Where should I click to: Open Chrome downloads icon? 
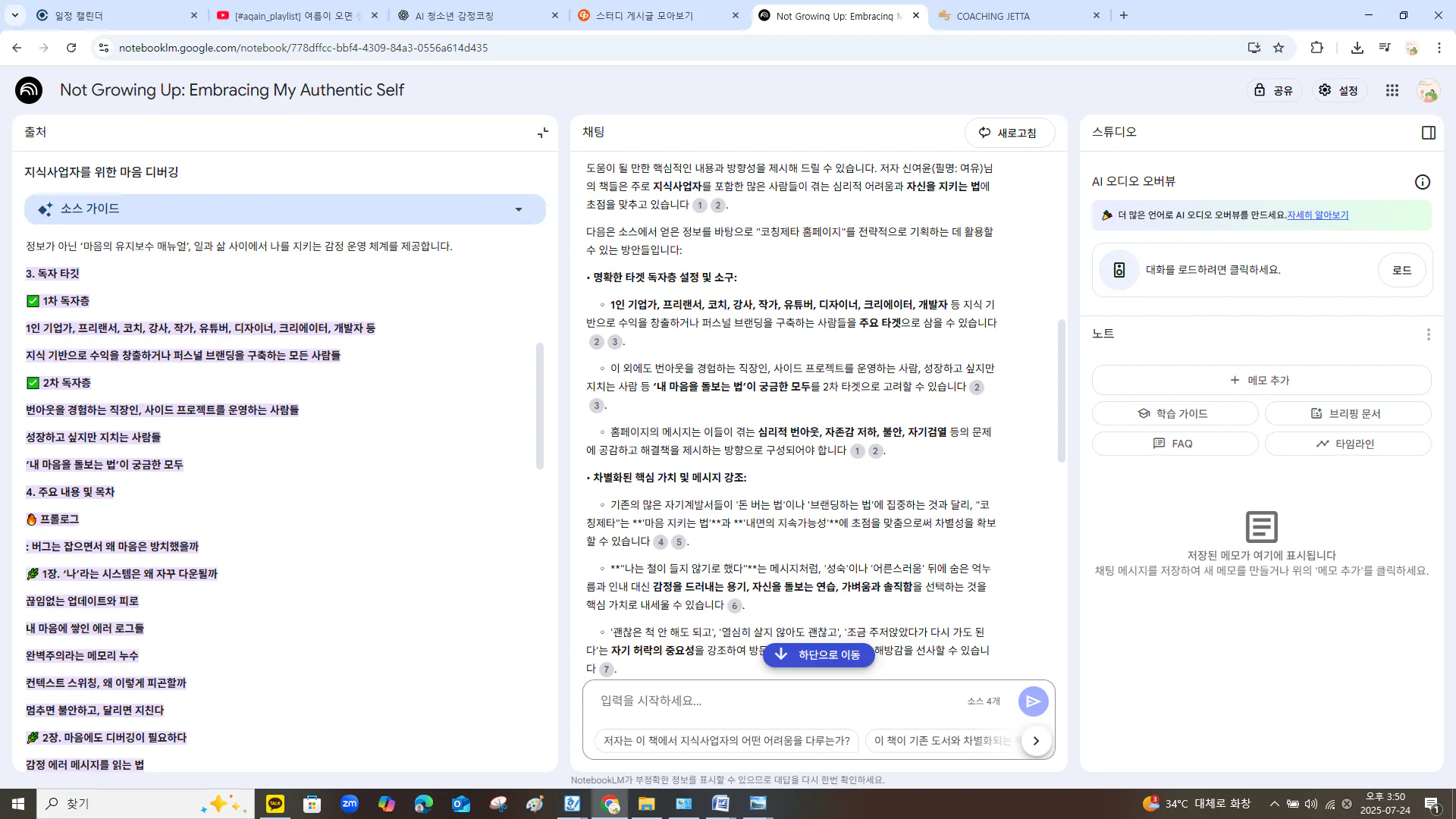click(x=1357, y=47)
